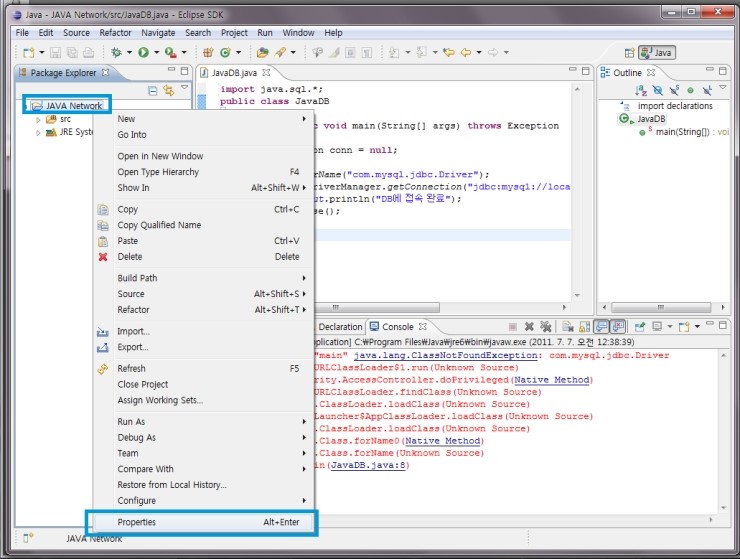Click the Terminate red square in Console
The image size is (740, 559).
click(513, 326)
